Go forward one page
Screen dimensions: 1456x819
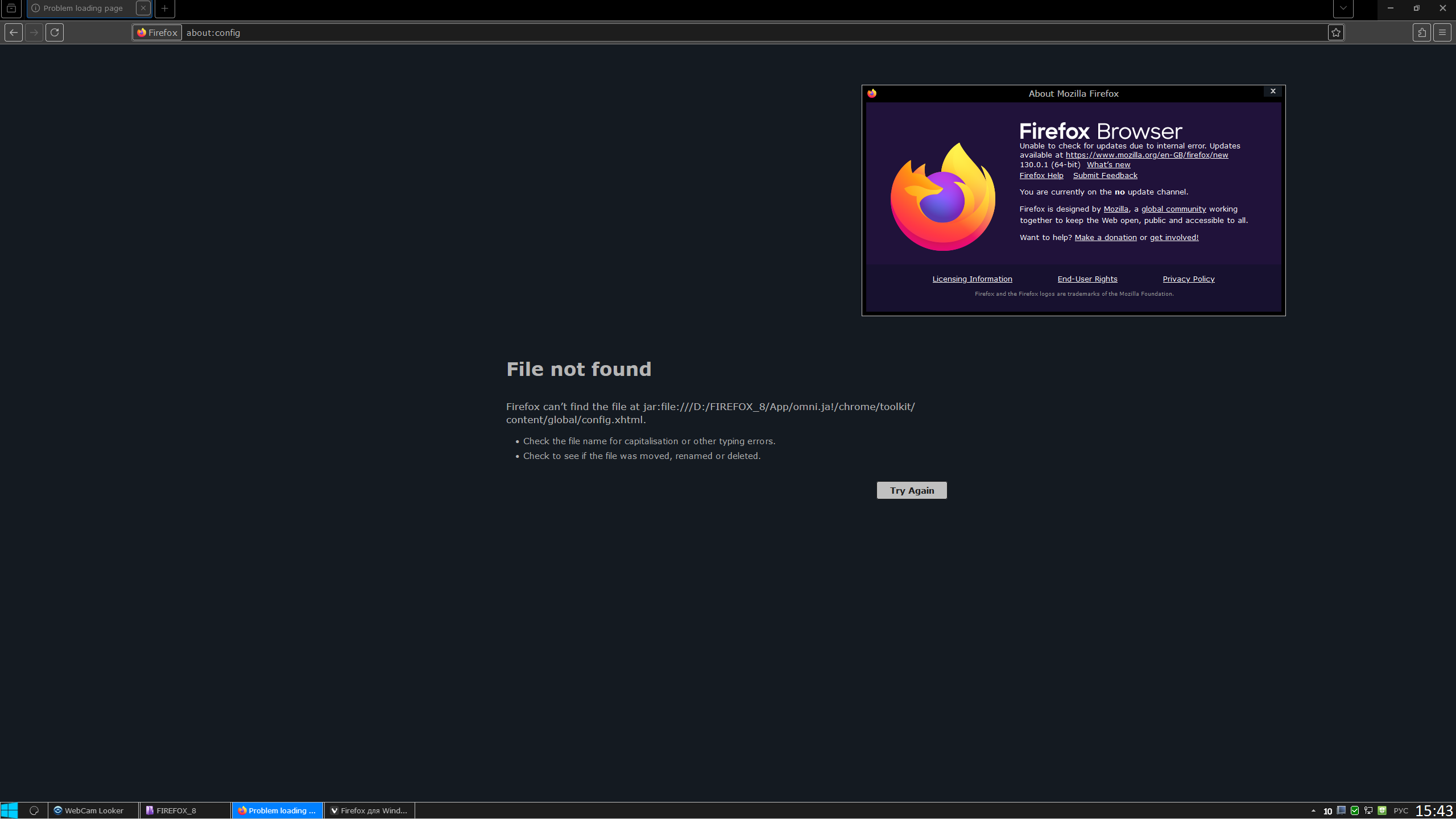(34, 32)
